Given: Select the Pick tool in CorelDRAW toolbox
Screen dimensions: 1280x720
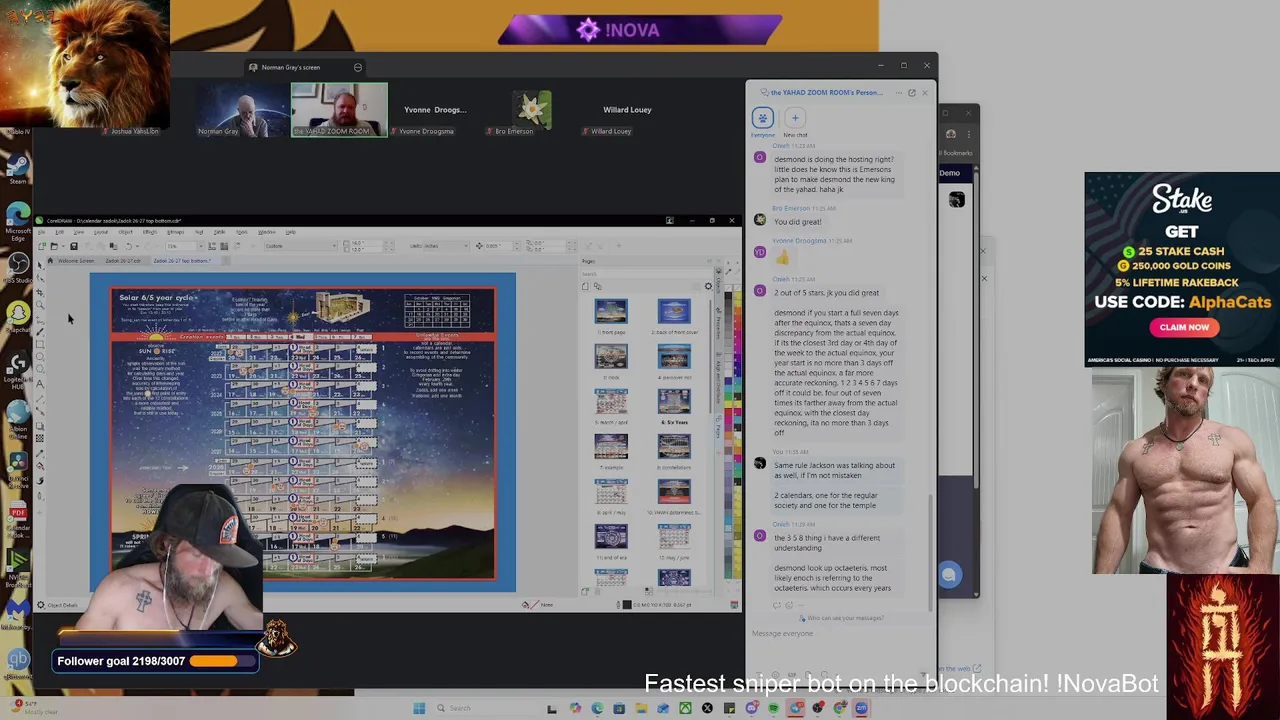Looking at the screenshot, I should click(x=40, y=265).
